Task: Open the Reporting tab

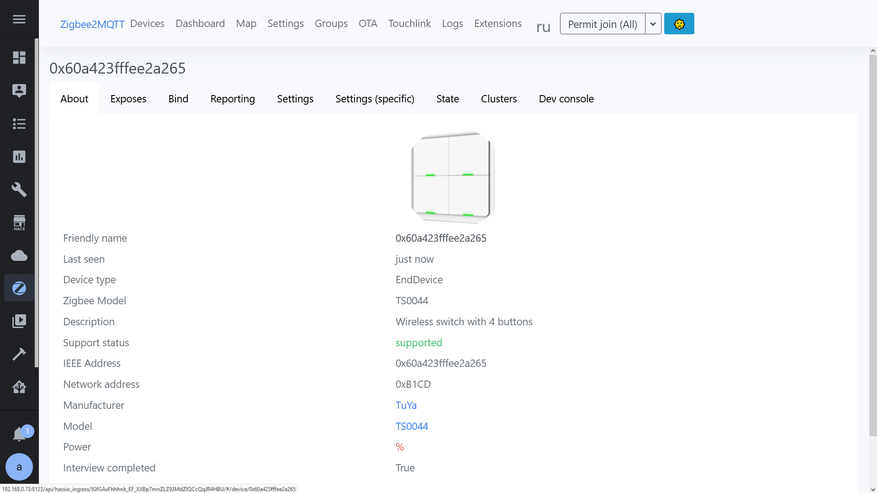Action: tap(232, 99)
